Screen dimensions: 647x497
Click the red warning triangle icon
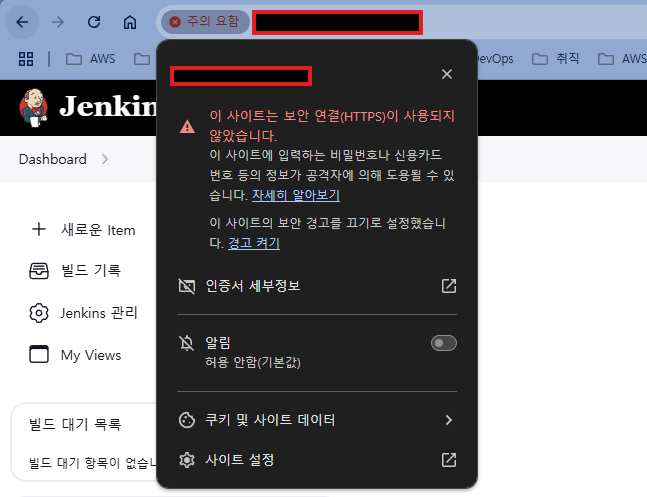coord(187,126)
